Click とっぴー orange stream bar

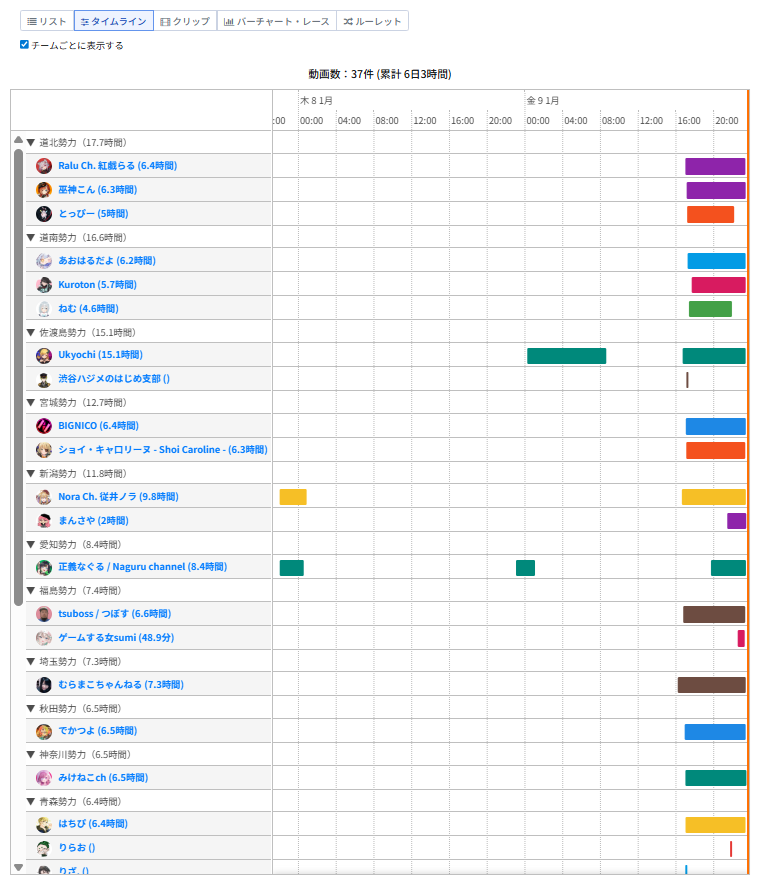[710, 214]
